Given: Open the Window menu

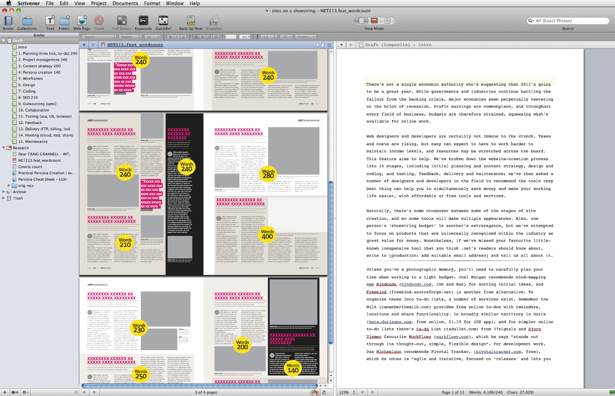Looking at the screenshot, I should (175, 3).
